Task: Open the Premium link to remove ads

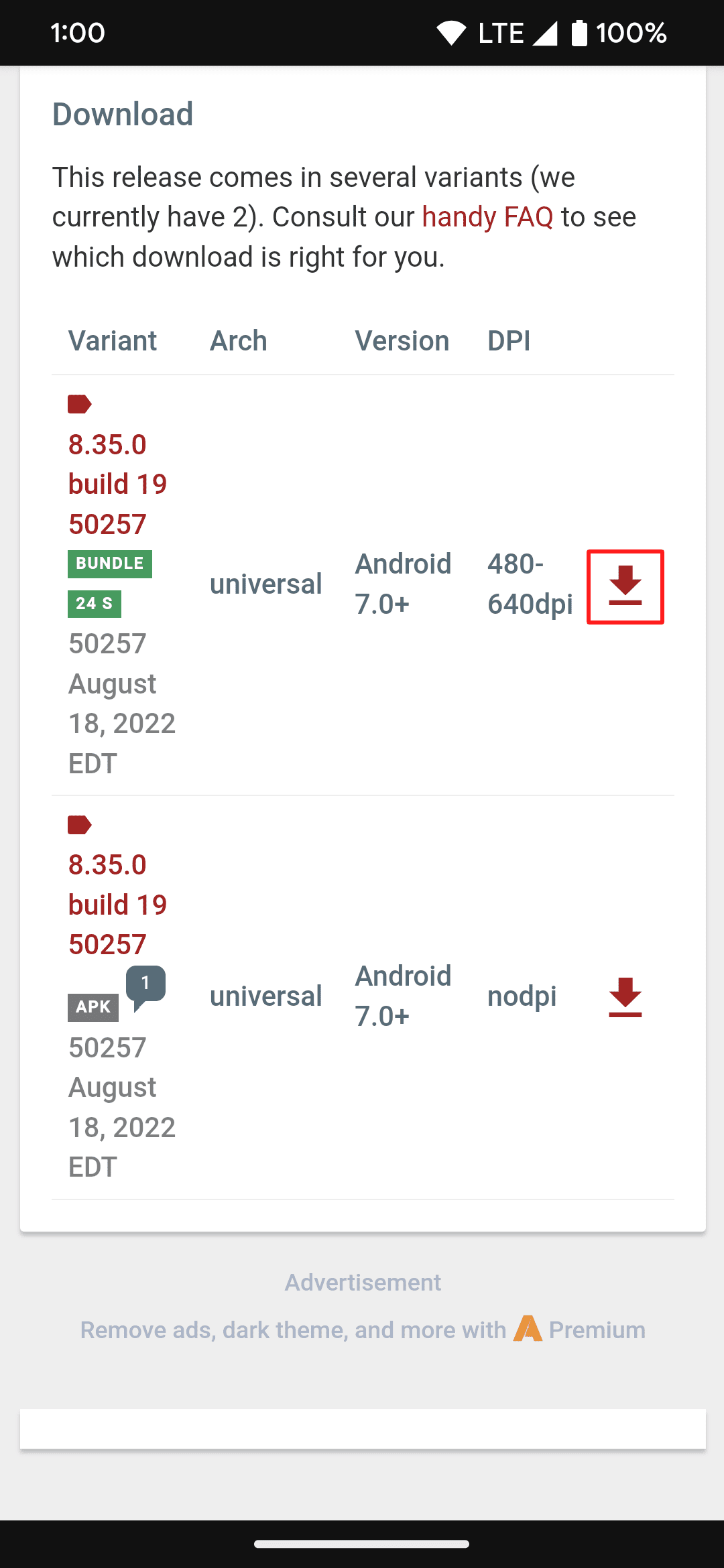Action: click(x=597, y=1330)
